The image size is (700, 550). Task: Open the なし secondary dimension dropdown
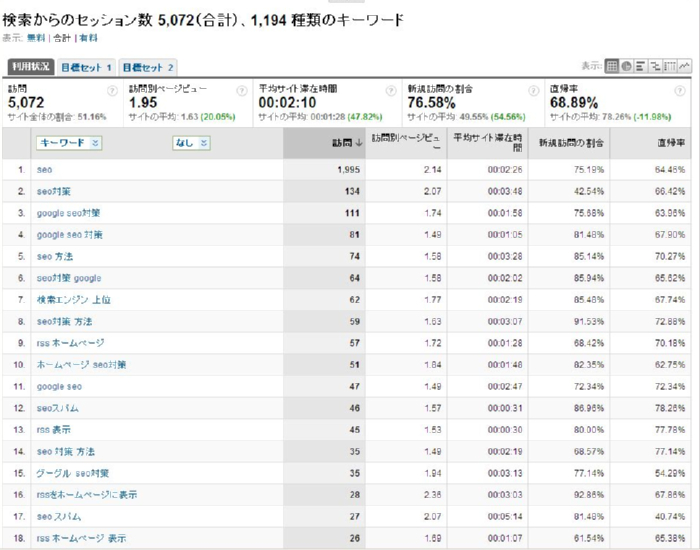[191, 143]
